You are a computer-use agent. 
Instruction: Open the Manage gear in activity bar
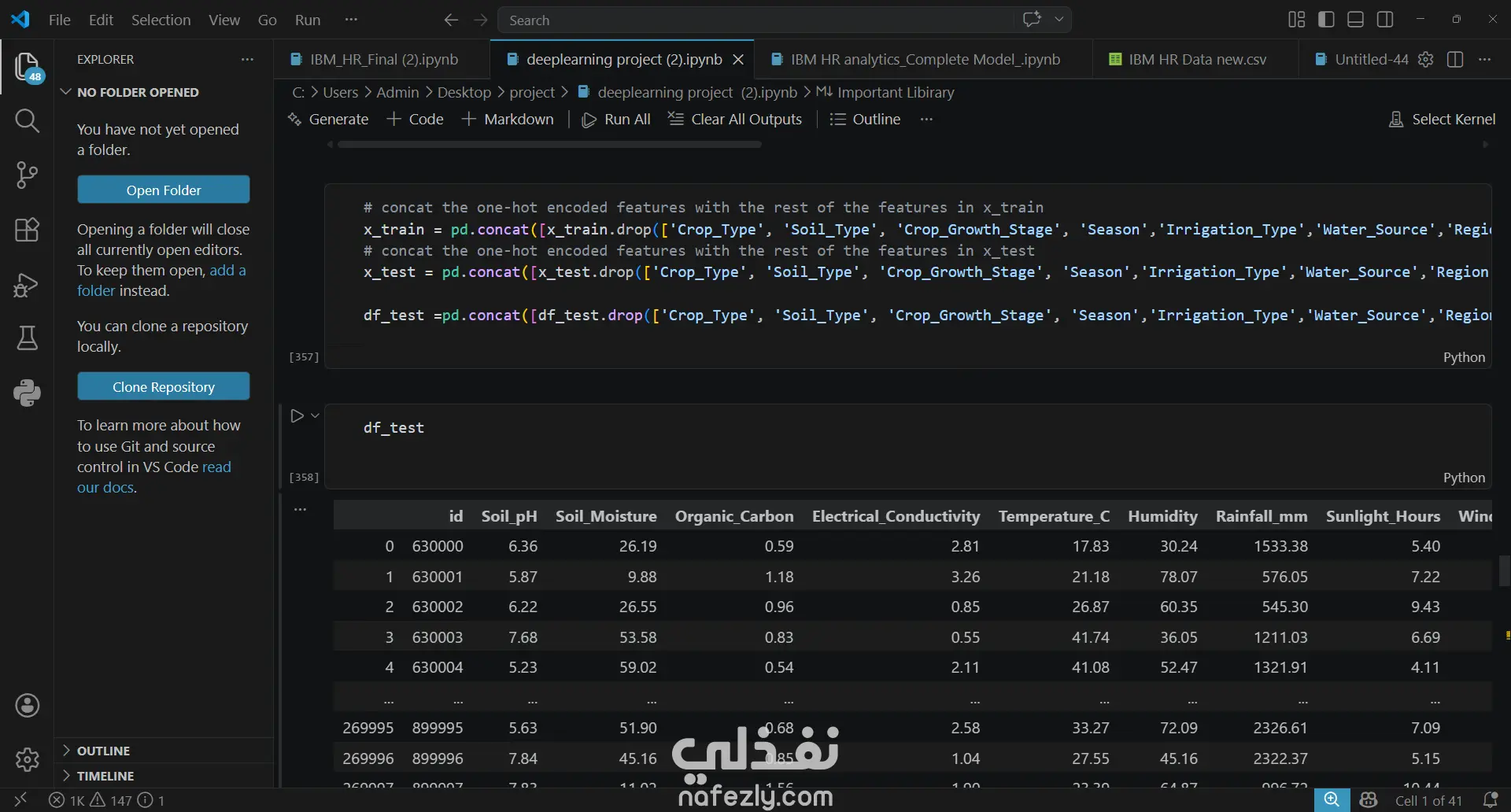click(28, 759)
